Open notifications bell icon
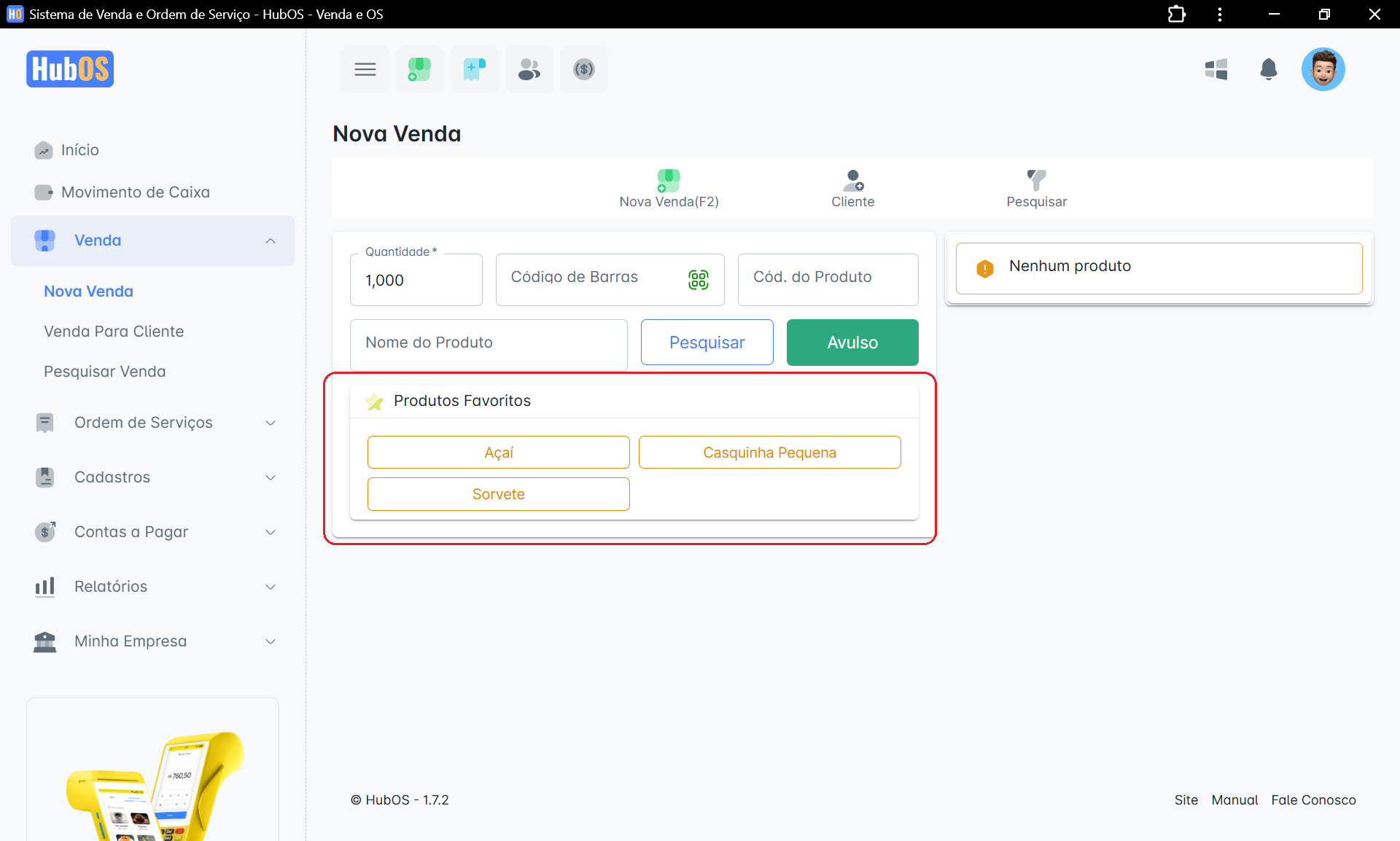1400x841 pixels. (x=1268, y=69)
